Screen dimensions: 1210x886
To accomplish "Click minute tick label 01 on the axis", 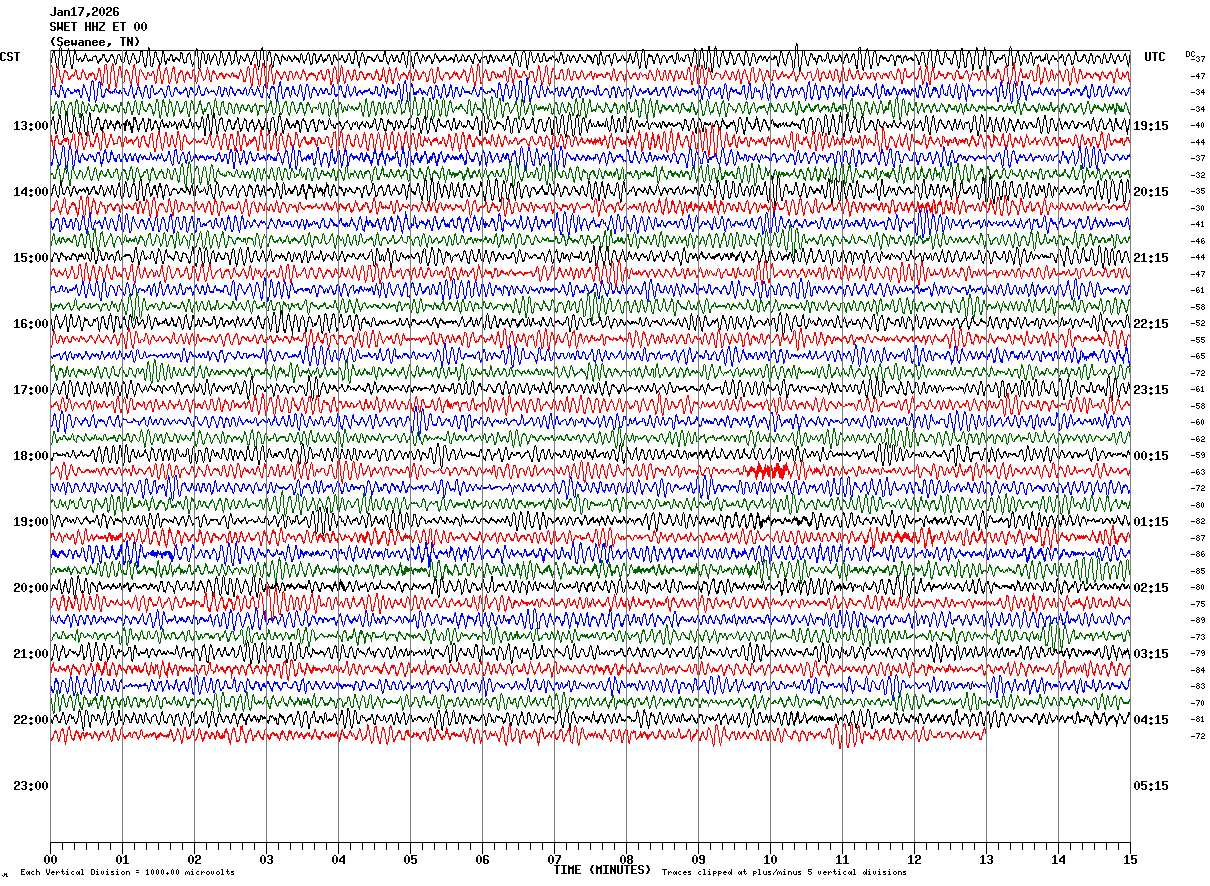I will 122,859.
